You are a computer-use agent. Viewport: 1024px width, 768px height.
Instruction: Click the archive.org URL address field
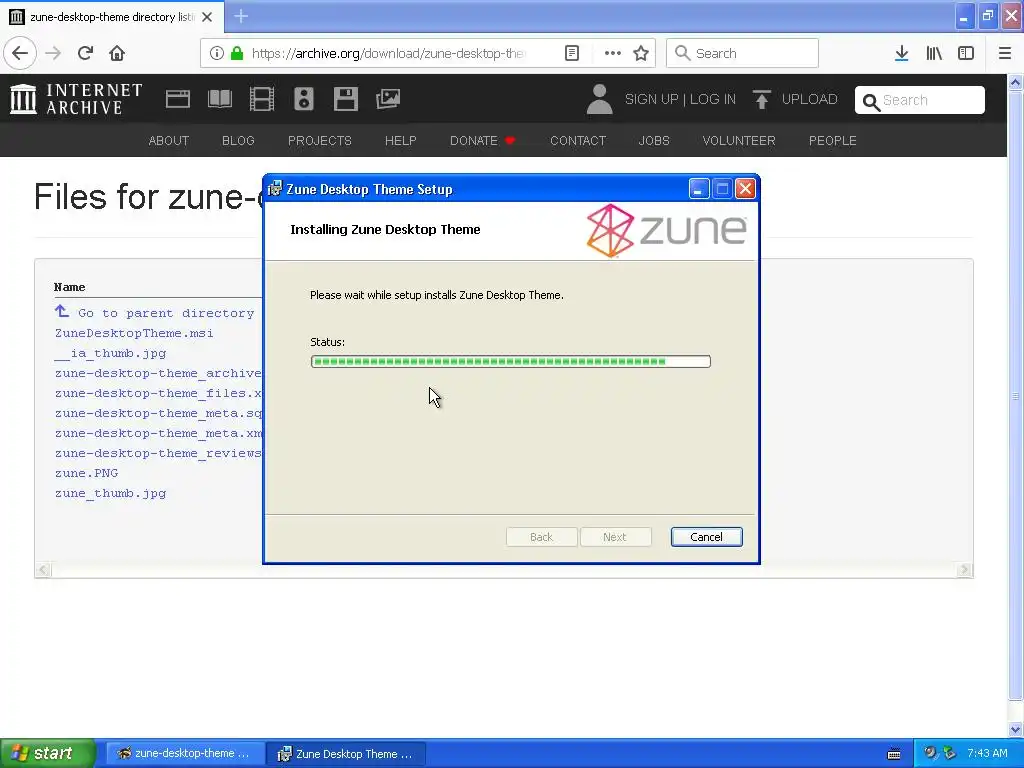(389, 53)
